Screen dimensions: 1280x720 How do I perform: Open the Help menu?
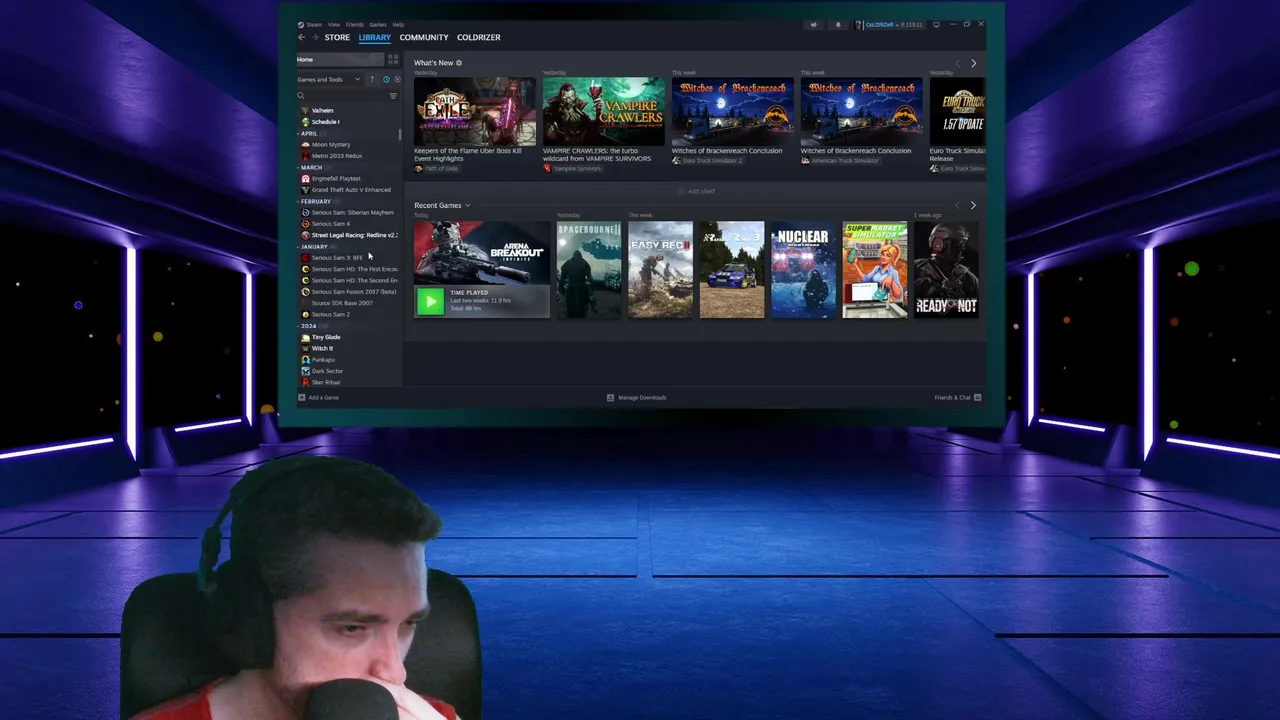click(398, 24)
